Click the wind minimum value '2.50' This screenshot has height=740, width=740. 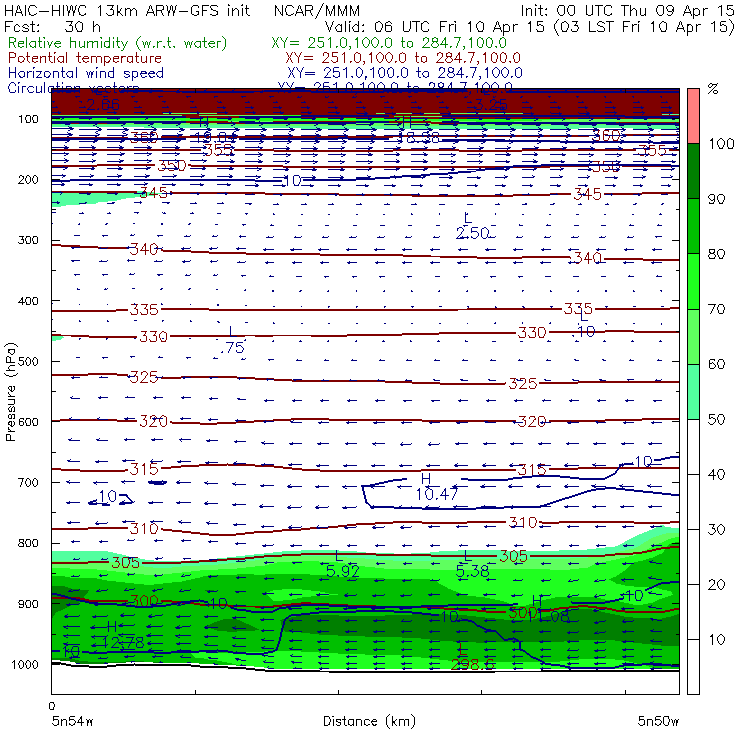(x=472, y=233)
